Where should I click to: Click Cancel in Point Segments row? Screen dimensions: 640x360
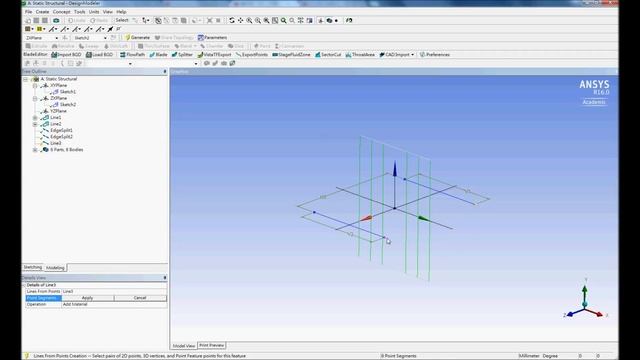click(140, 298)
